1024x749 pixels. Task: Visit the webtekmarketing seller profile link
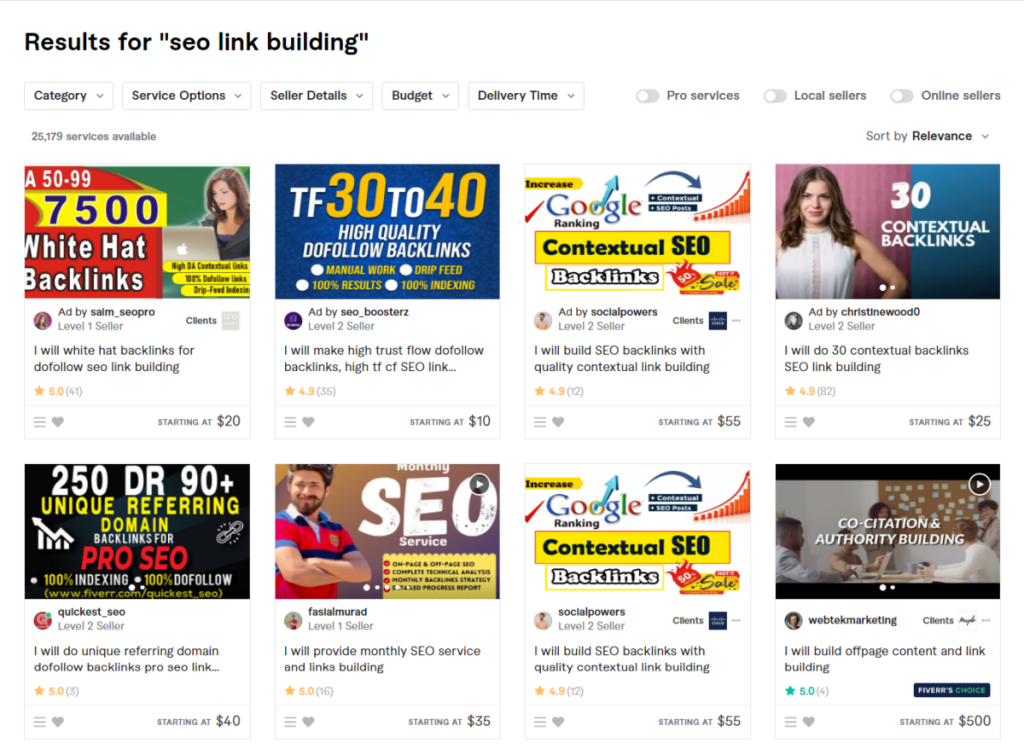[852, 620]
